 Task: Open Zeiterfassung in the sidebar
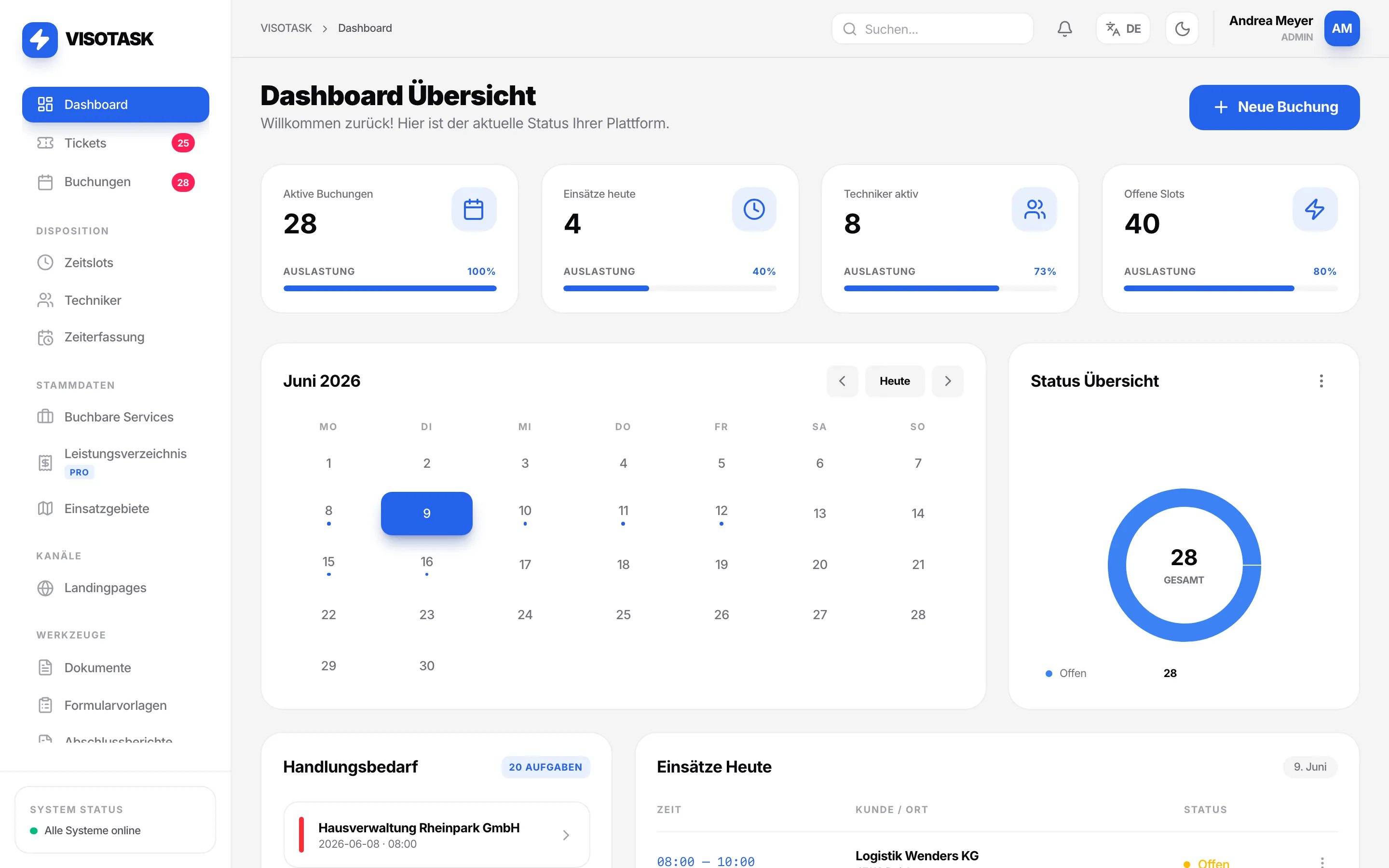pyautogui.click(x=115, y=337)
